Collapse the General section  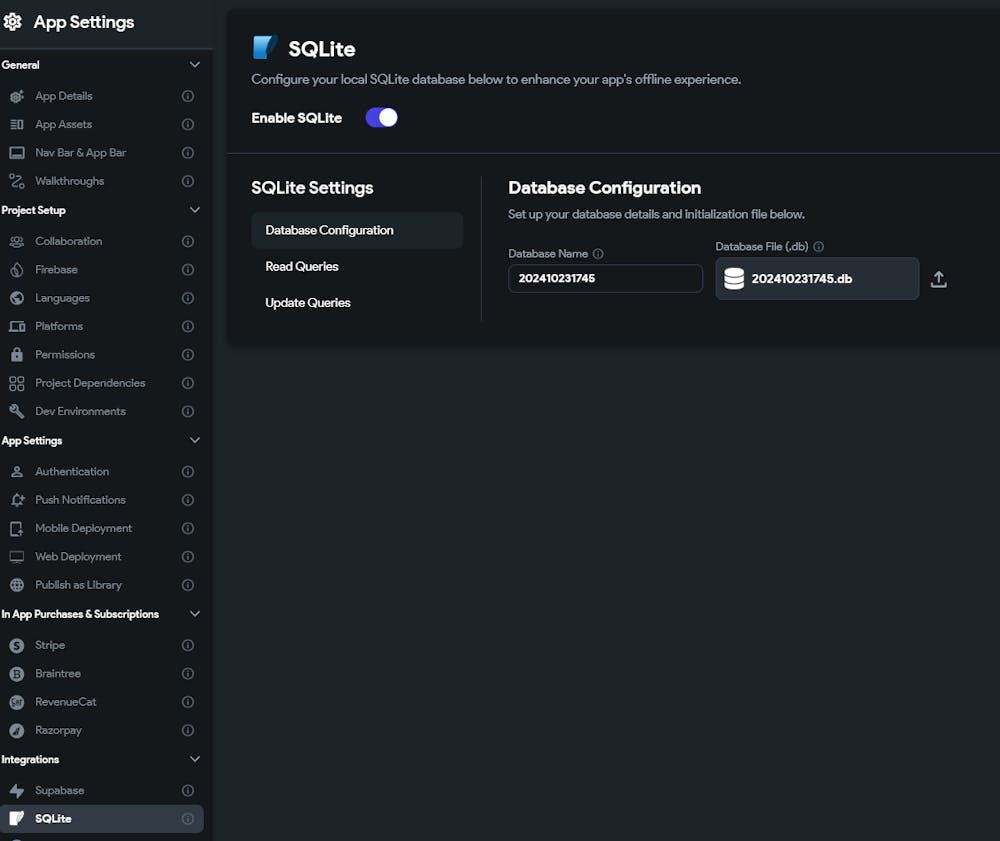[195, 65]
